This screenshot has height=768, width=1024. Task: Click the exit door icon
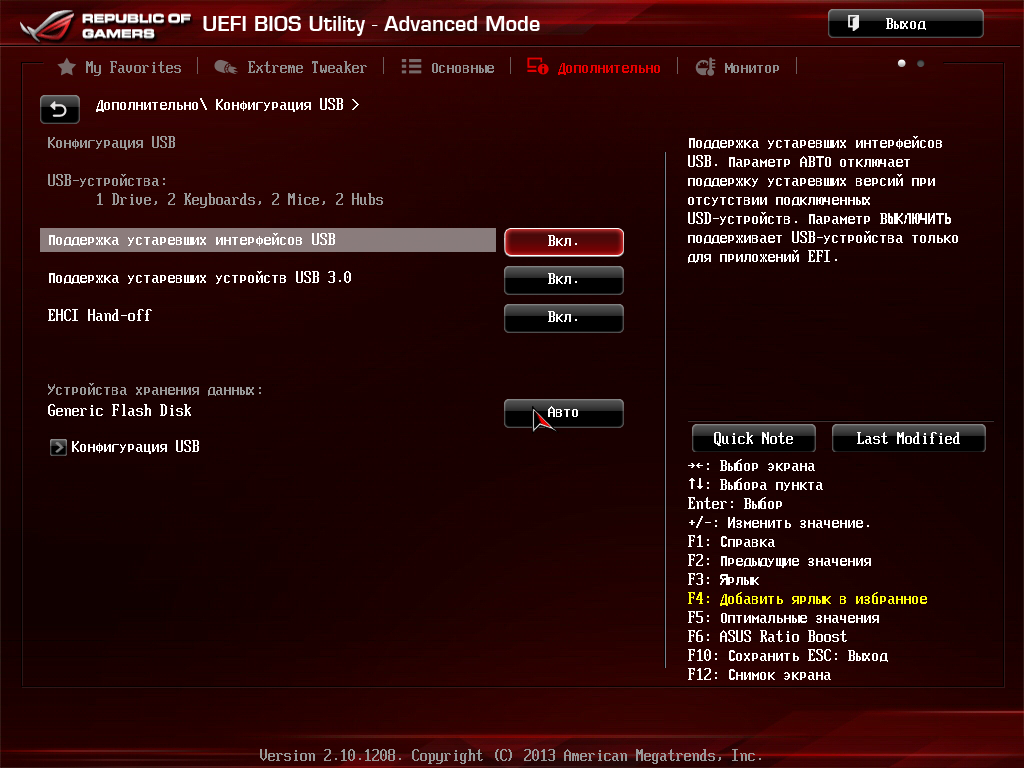854,23
